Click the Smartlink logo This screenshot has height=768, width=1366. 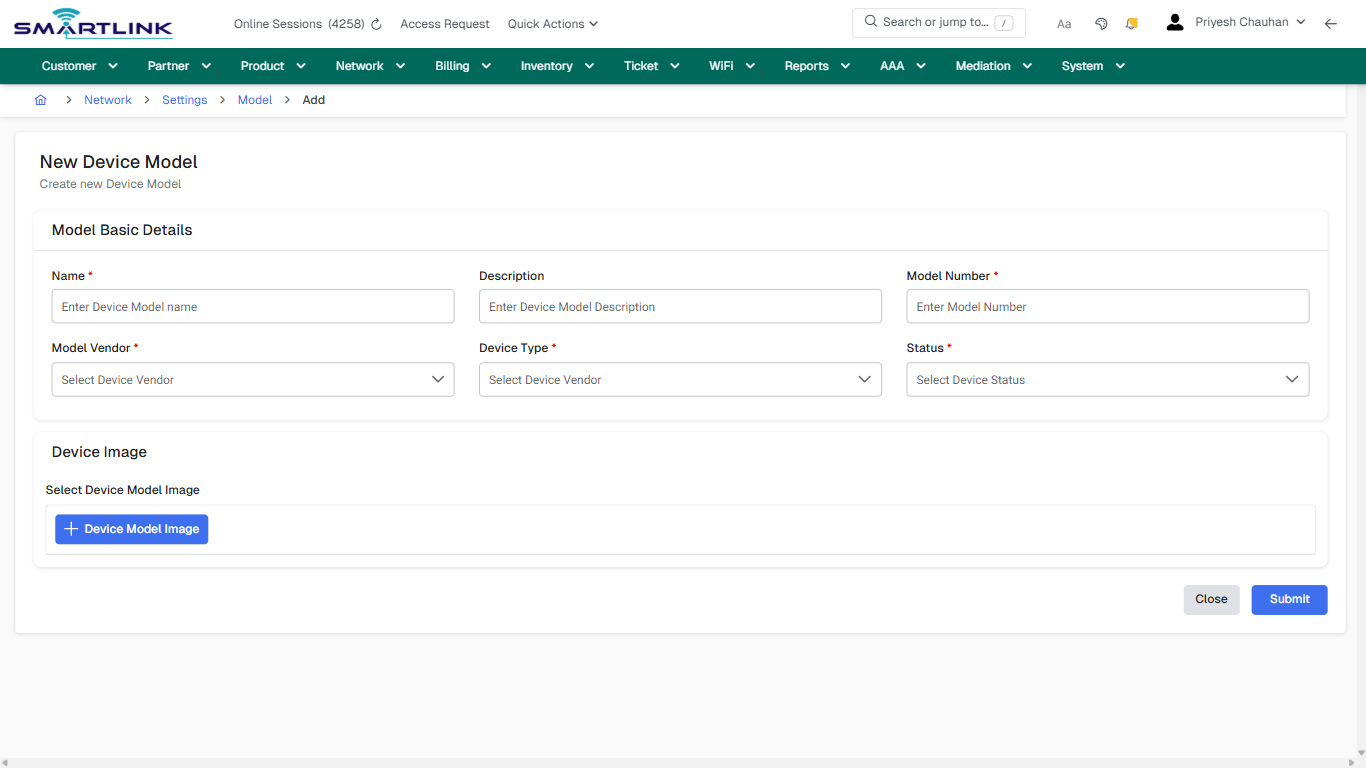click(92, 22)
